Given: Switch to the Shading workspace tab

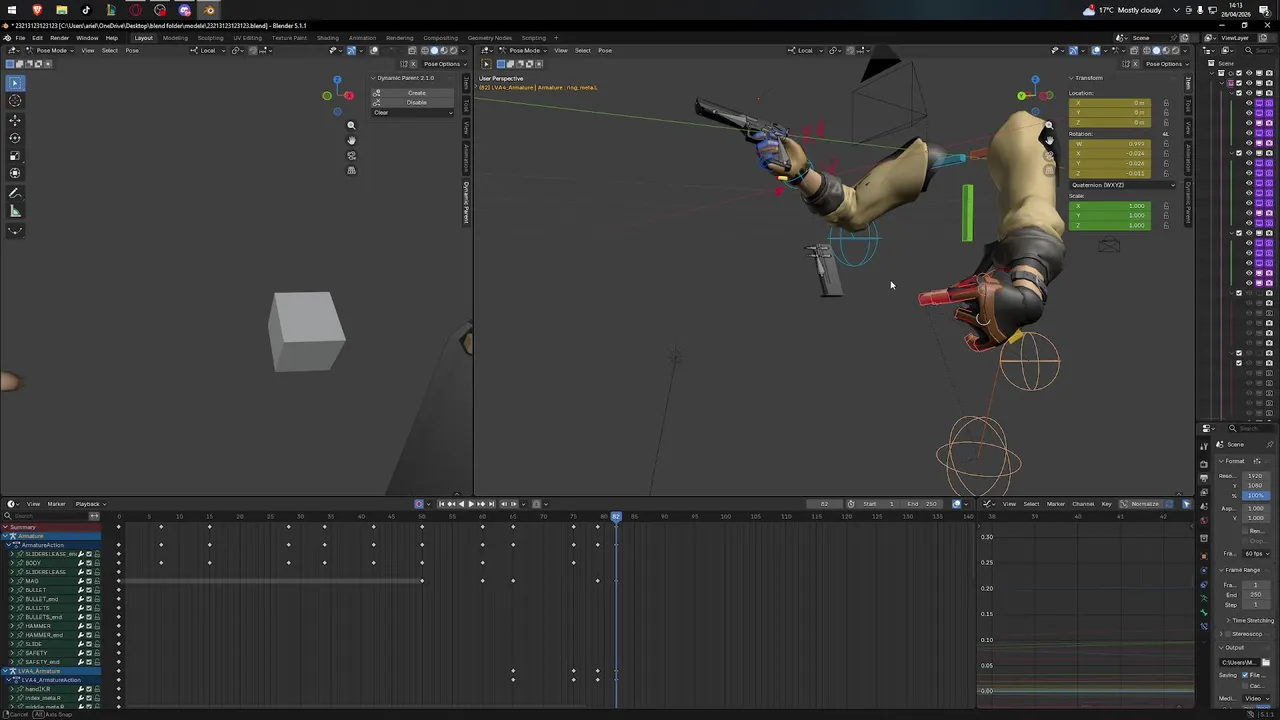Looking at the screenshot, I should 328,38.
